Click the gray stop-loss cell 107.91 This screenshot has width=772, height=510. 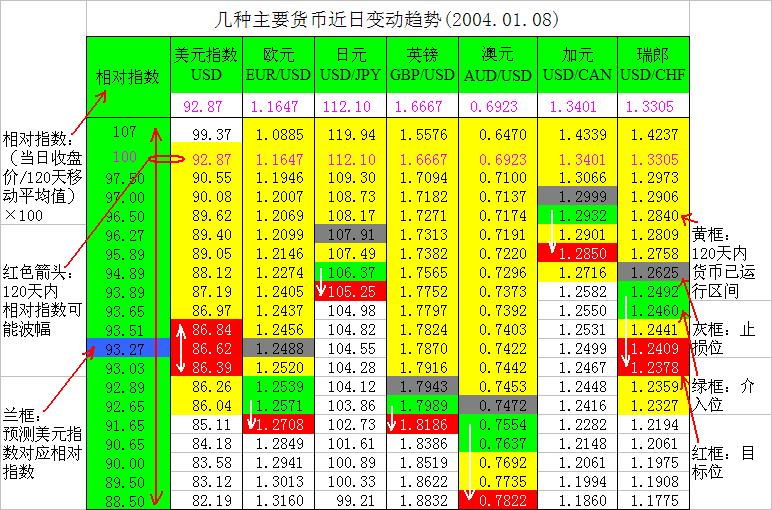[351, 234]
